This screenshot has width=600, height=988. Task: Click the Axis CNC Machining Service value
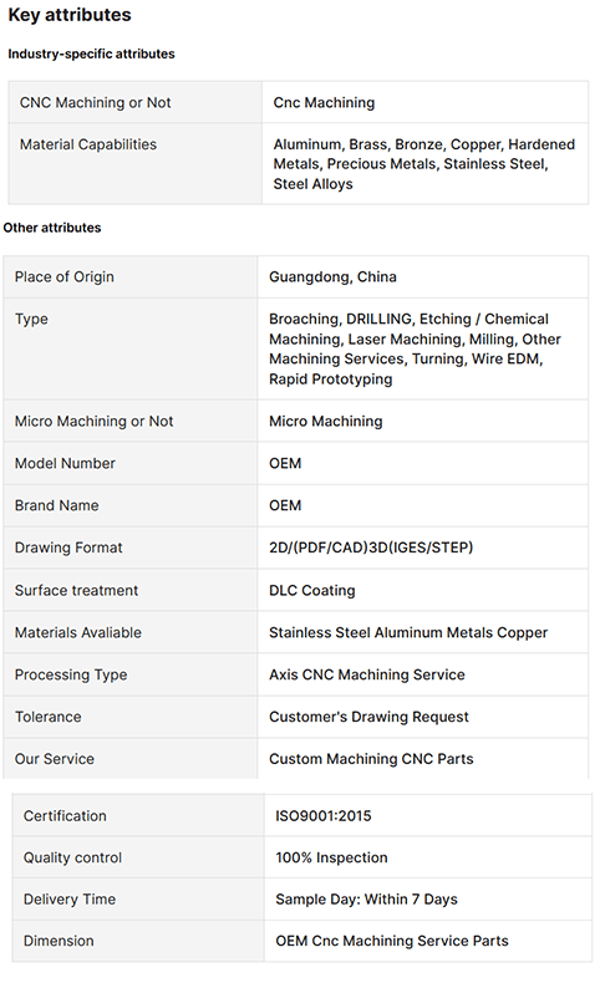(367, 674)
